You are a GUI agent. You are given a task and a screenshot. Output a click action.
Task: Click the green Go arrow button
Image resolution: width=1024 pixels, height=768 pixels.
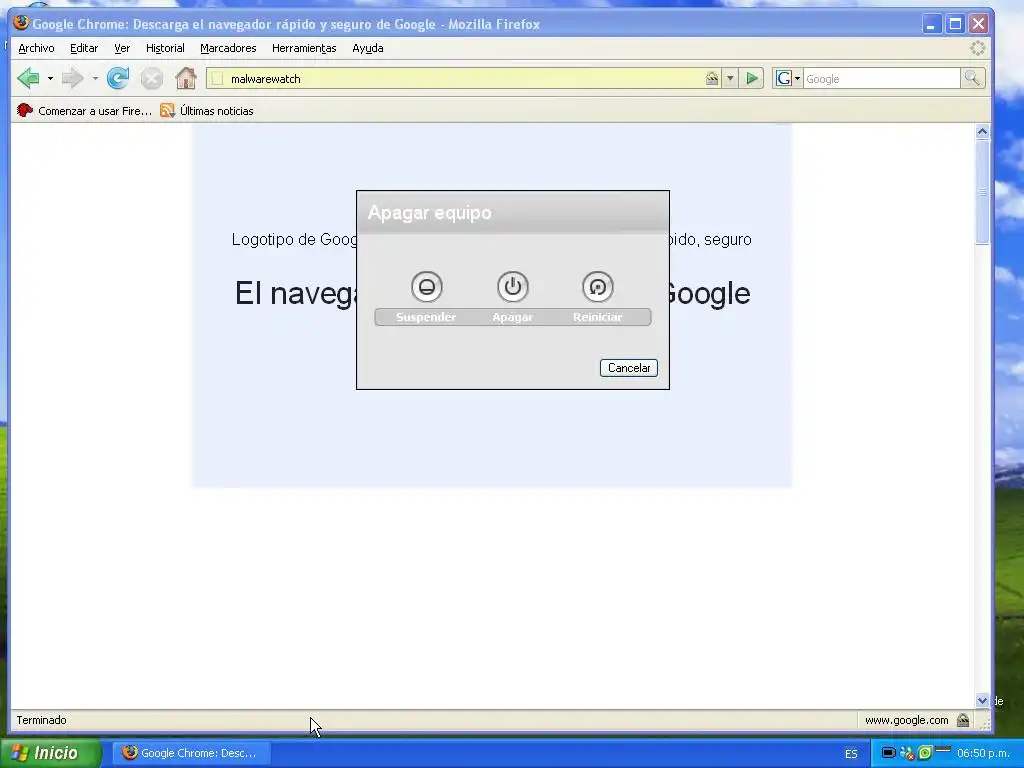pyautogui.click(x=752, y=79)
